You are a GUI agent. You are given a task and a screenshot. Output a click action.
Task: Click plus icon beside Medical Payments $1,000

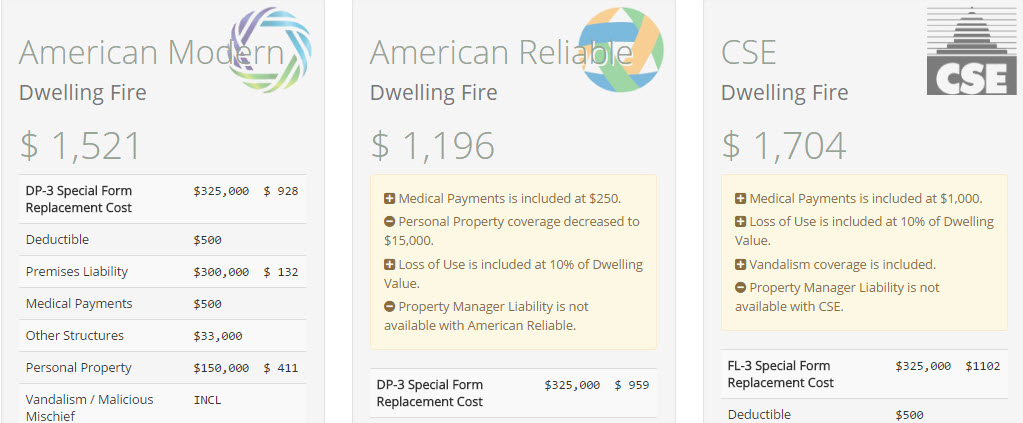[x=741, y=198]
